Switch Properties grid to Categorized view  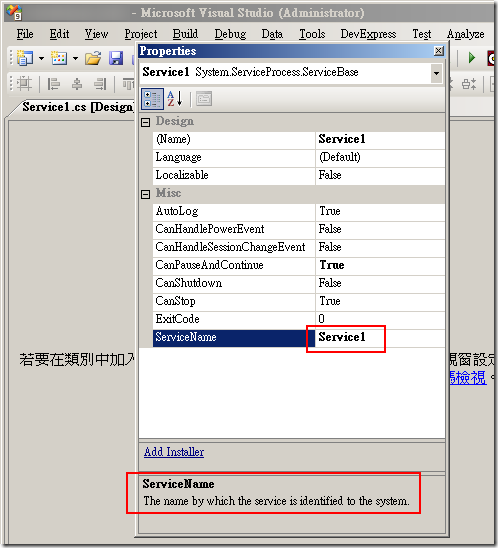[x=152, y=99]
